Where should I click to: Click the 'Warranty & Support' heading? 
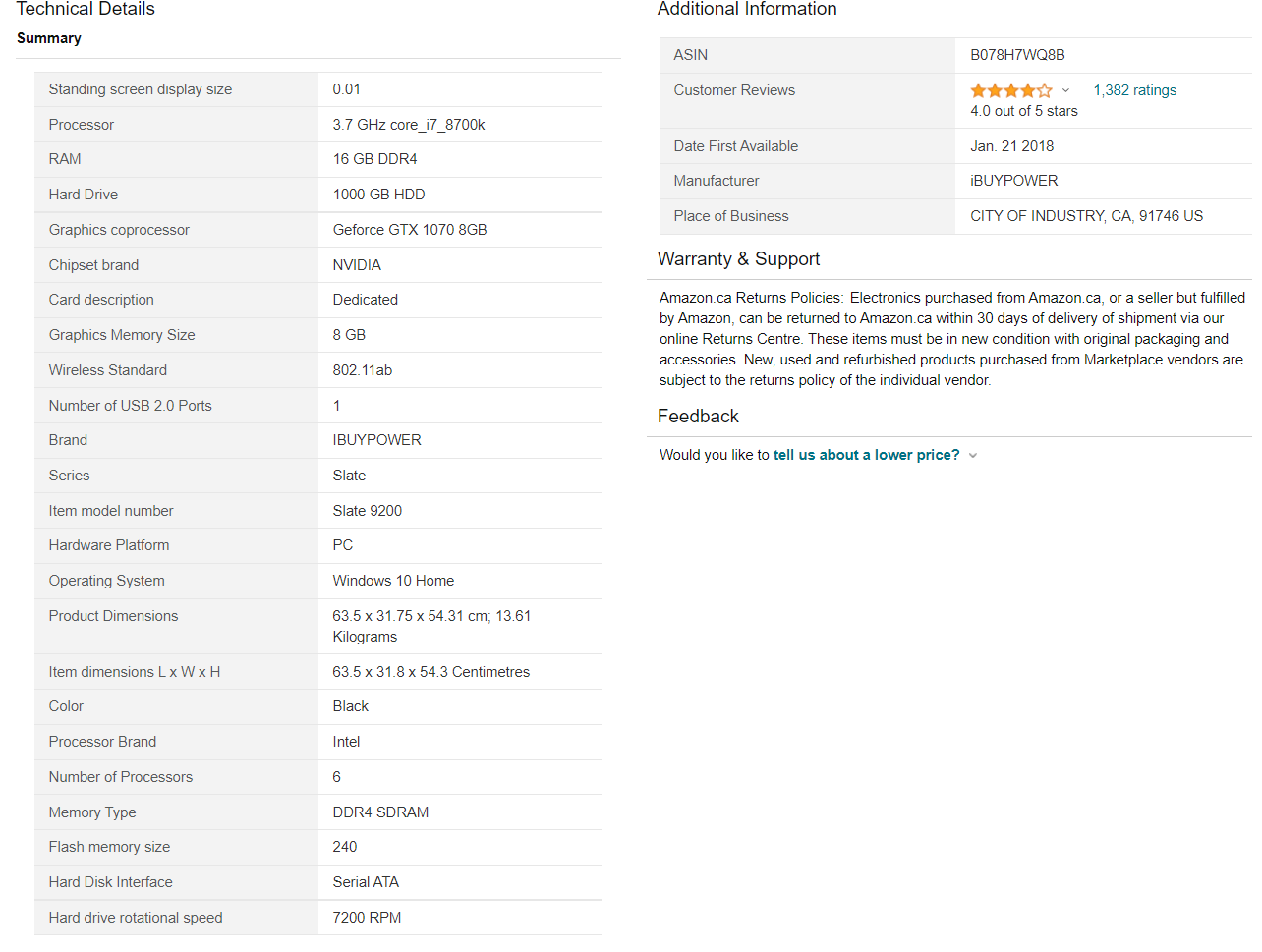coord(738,259)
